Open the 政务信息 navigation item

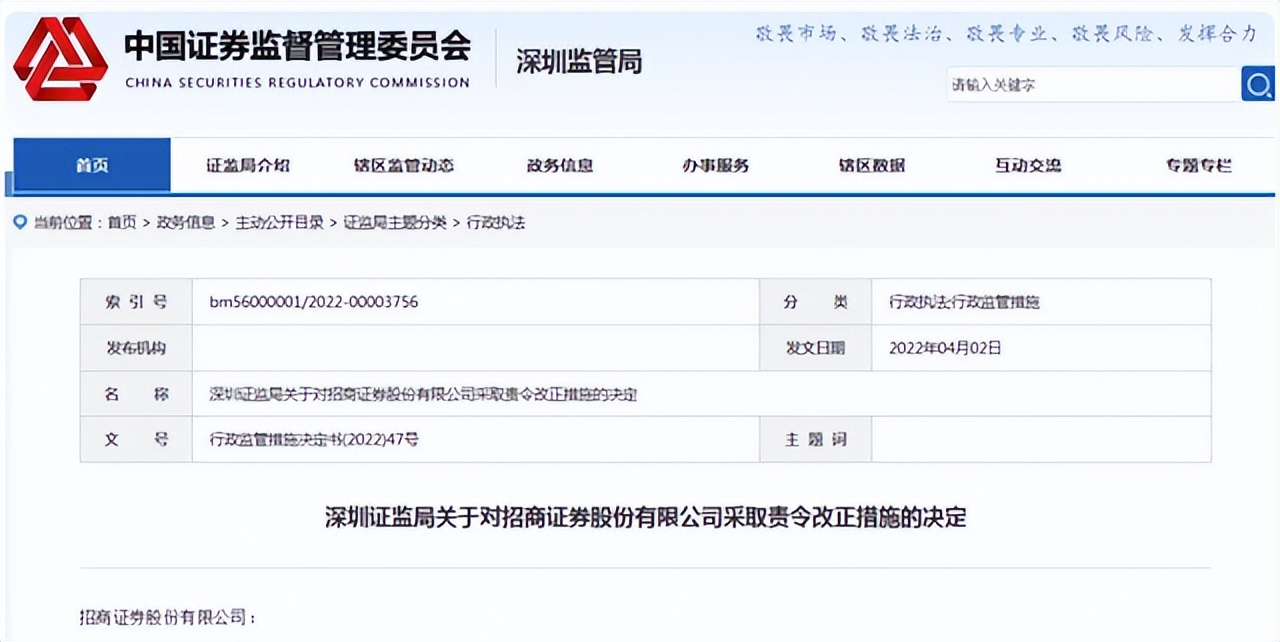click(x=560, y=165)
